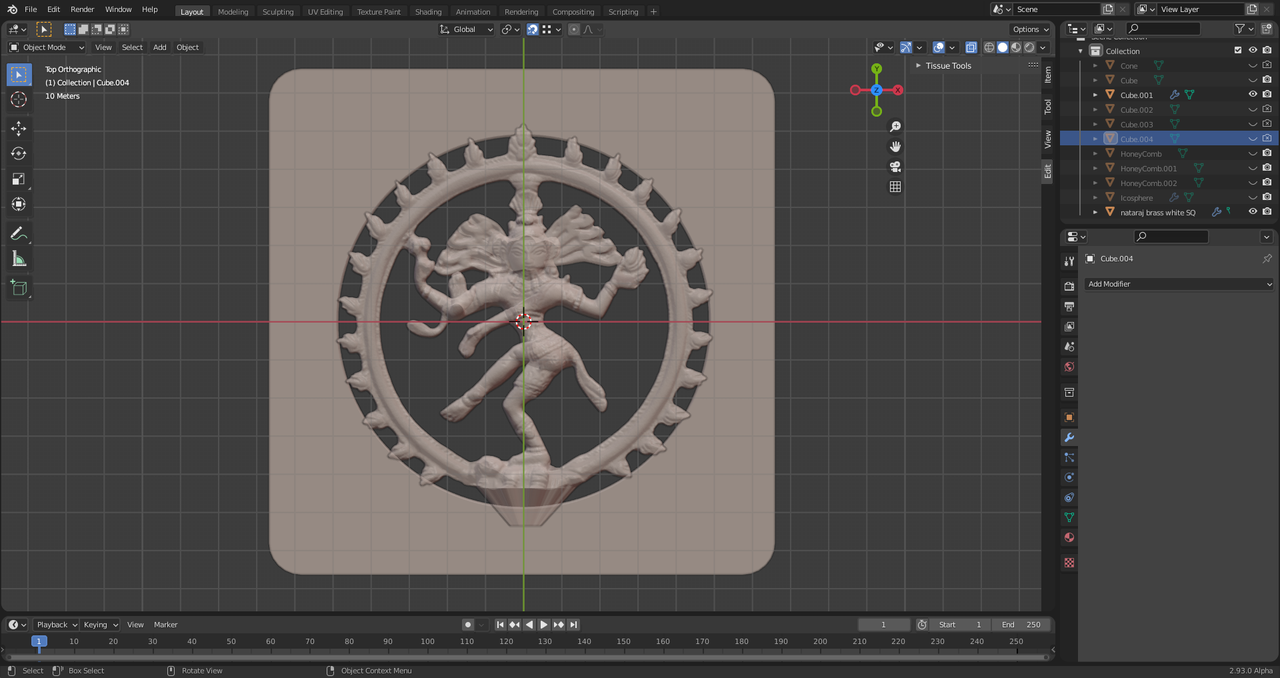Open the World properties tab
1280x678 pixels.
[1069, 367]
